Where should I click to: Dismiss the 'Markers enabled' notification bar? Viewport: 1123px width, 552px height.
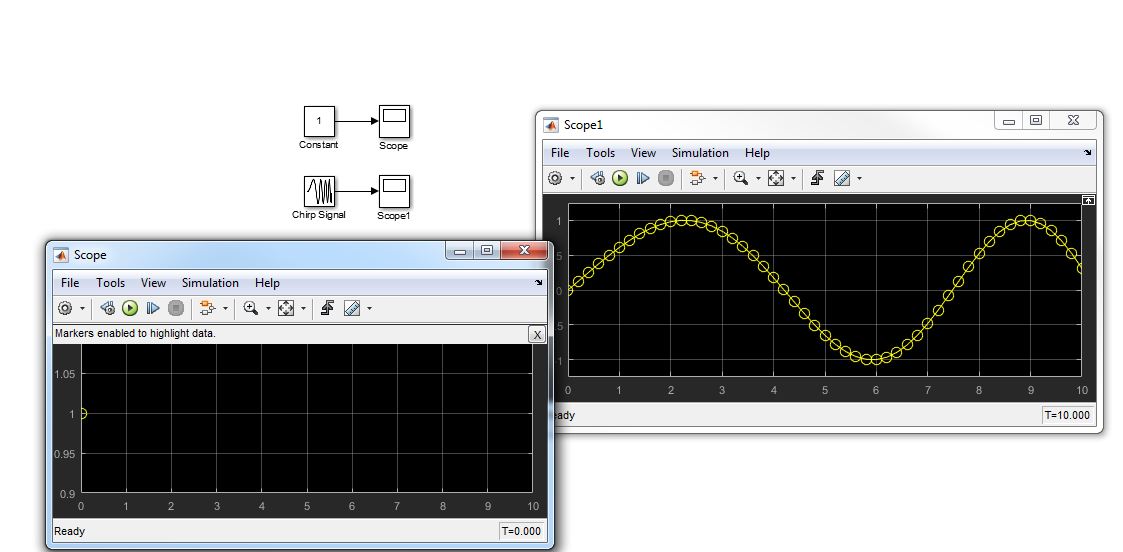click(538, 334)
